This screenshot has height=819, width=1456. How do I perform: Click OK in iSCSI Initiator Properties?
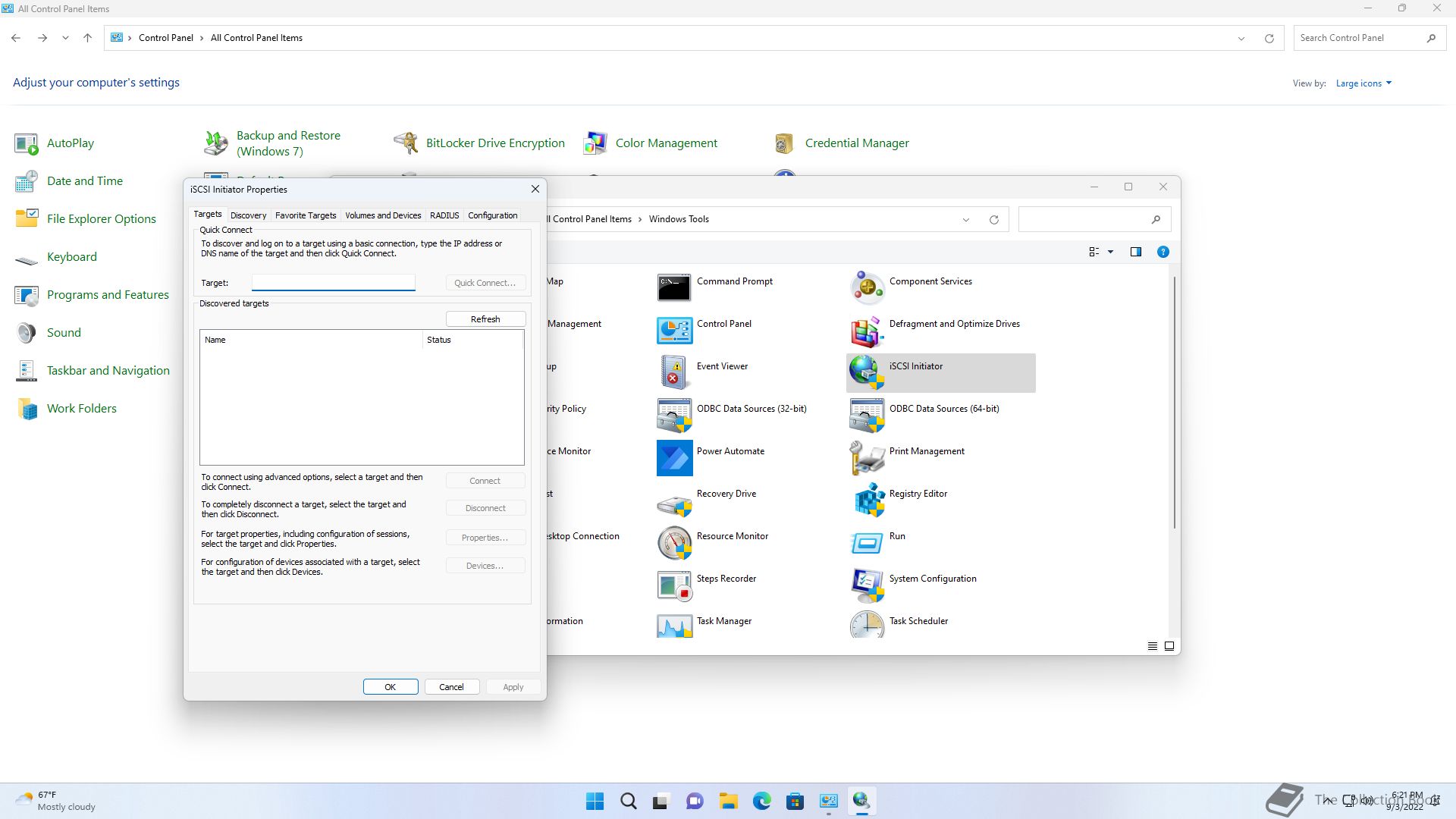391,687
